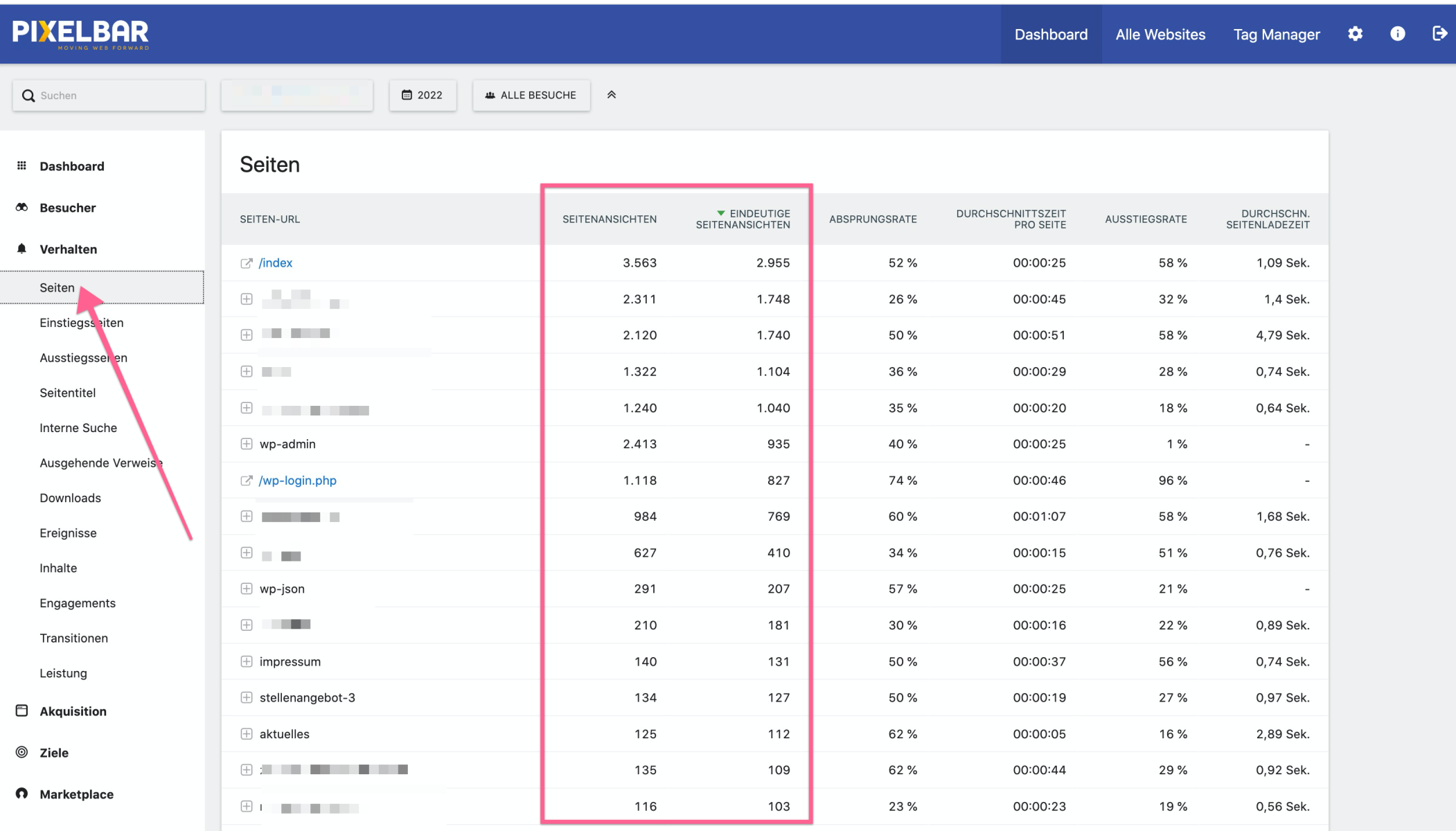Click the info circle icon in header

point(1397,34)
